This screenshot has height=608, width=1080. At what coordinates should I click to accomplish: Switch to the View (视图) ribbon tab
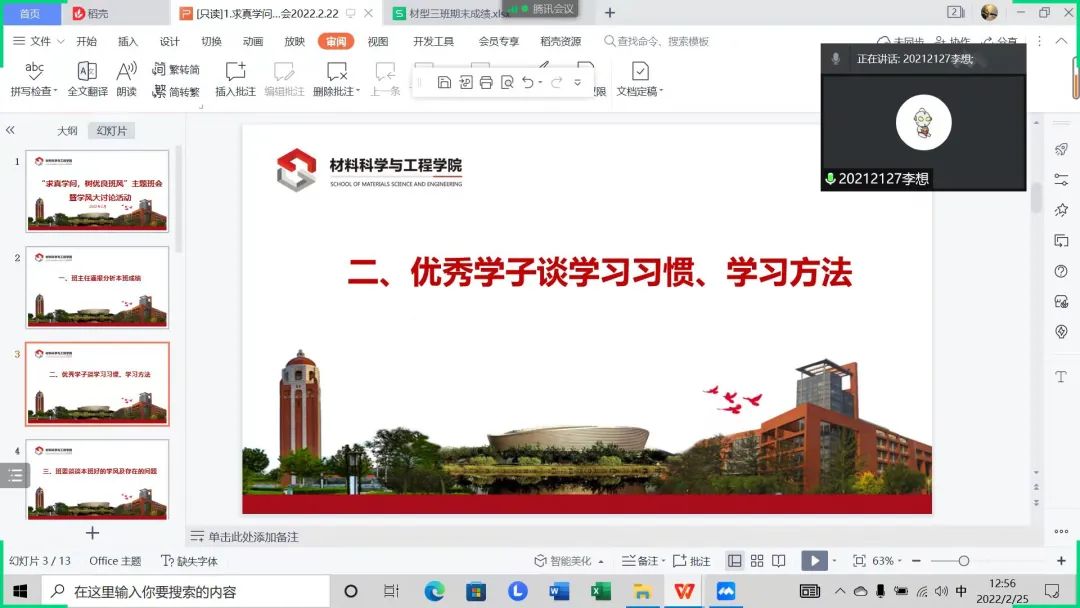pos(378,41)
